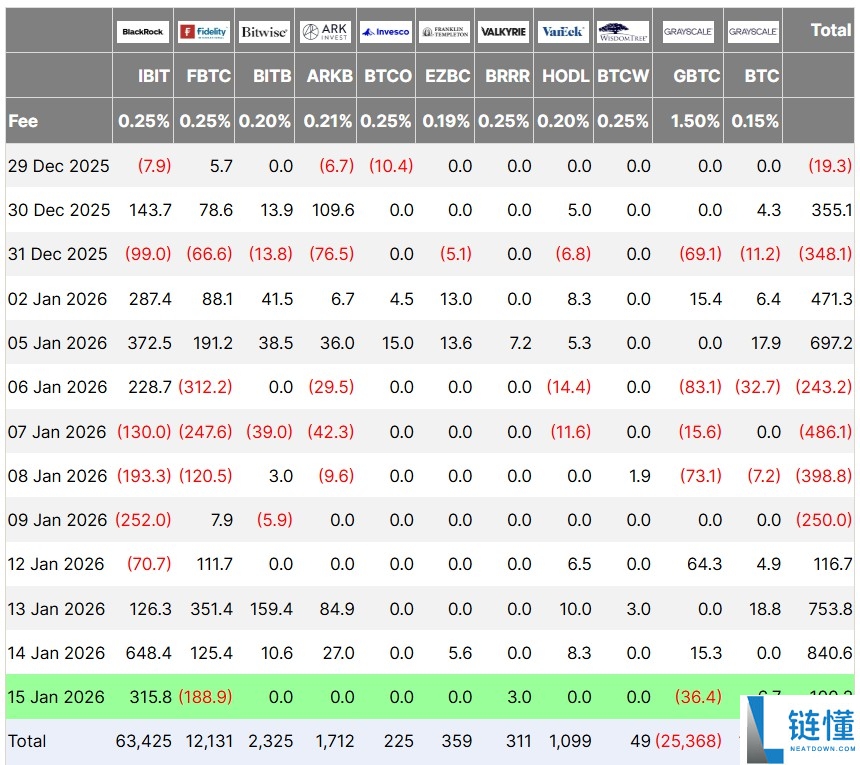This screenshot has width=860, height=765.
Task: Select the ARK Invest logo
Action: click(x=325, y=32)
